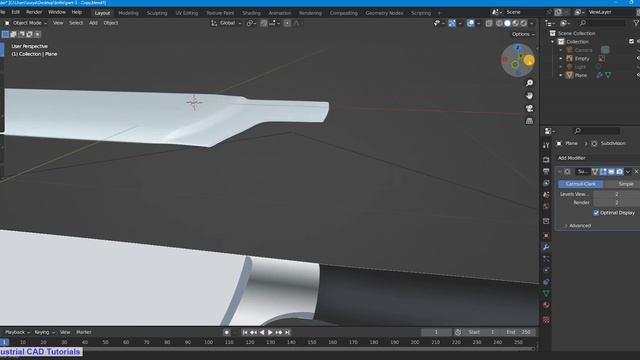
Task: Open the Window menu
Action: 57,12
